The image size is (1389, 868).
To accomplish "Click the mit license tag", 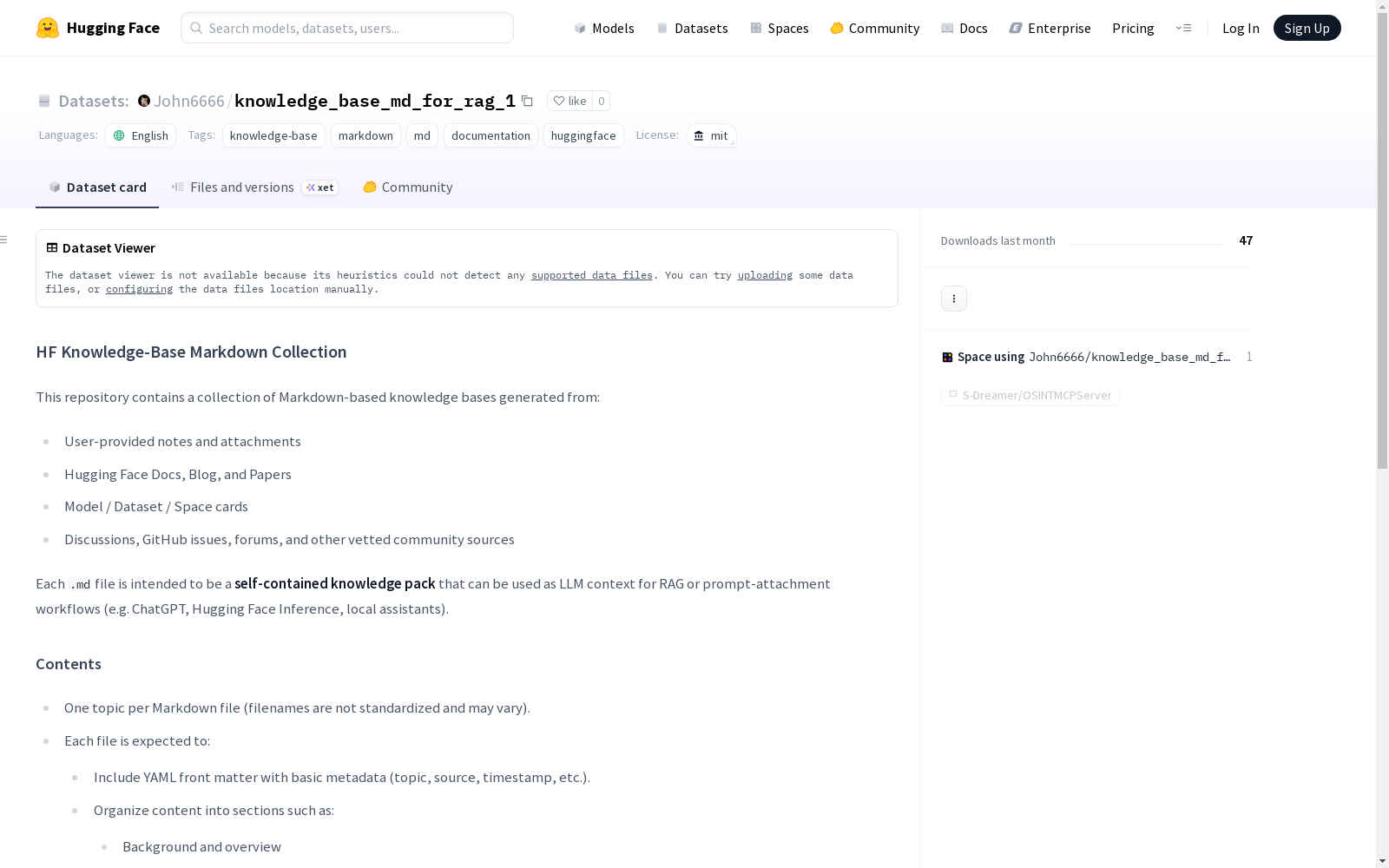I will (711, 135).
